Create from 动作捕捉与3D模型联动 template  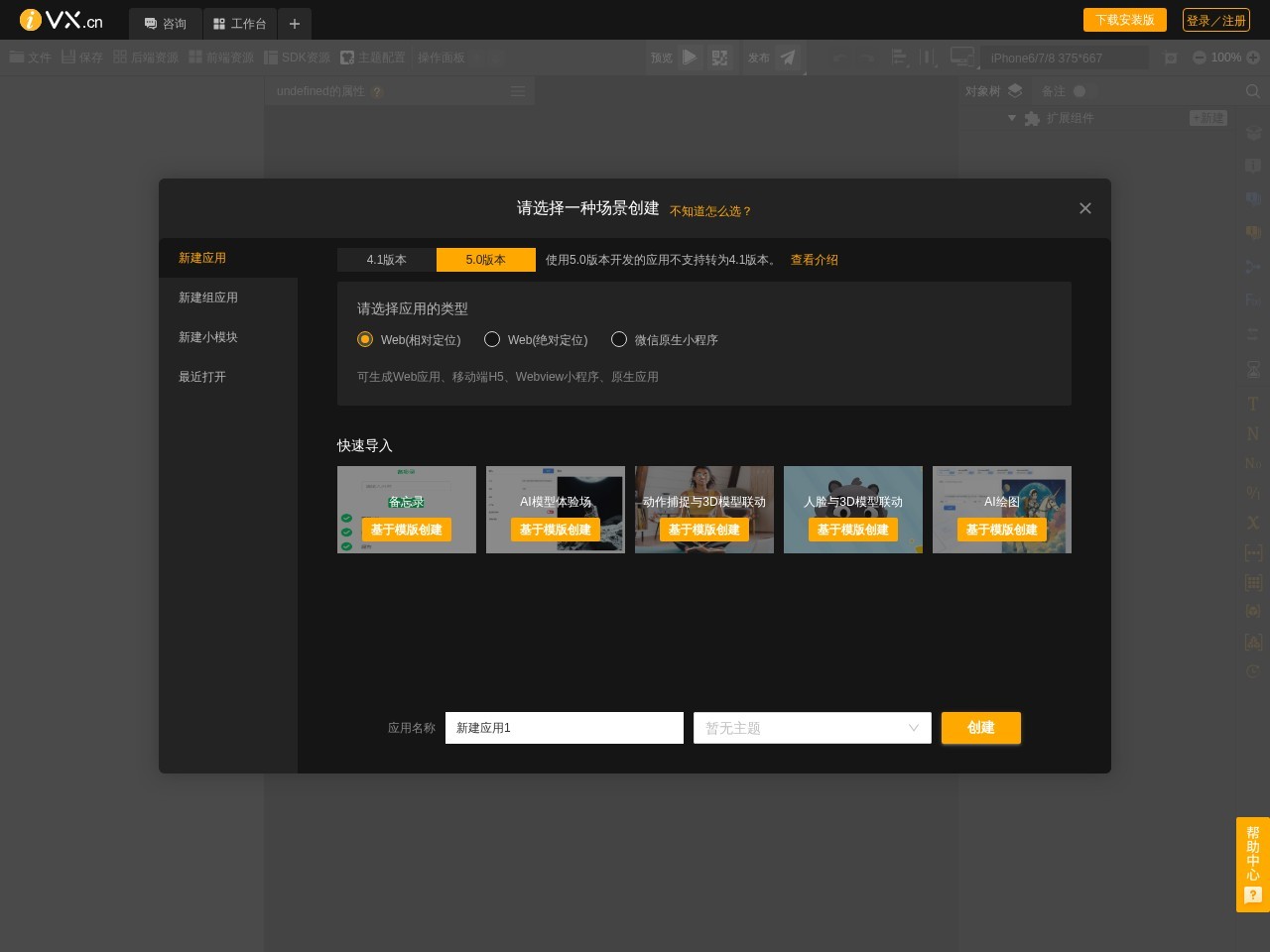point(704,530)
